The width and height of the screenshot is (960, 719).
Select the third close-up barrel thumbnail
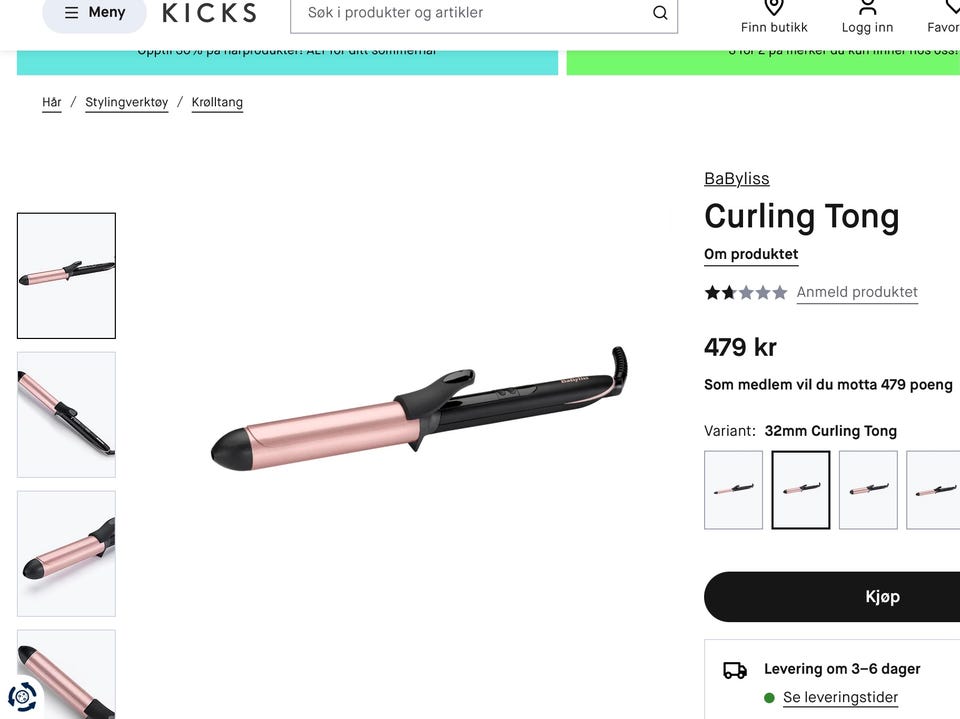(66, 554)
